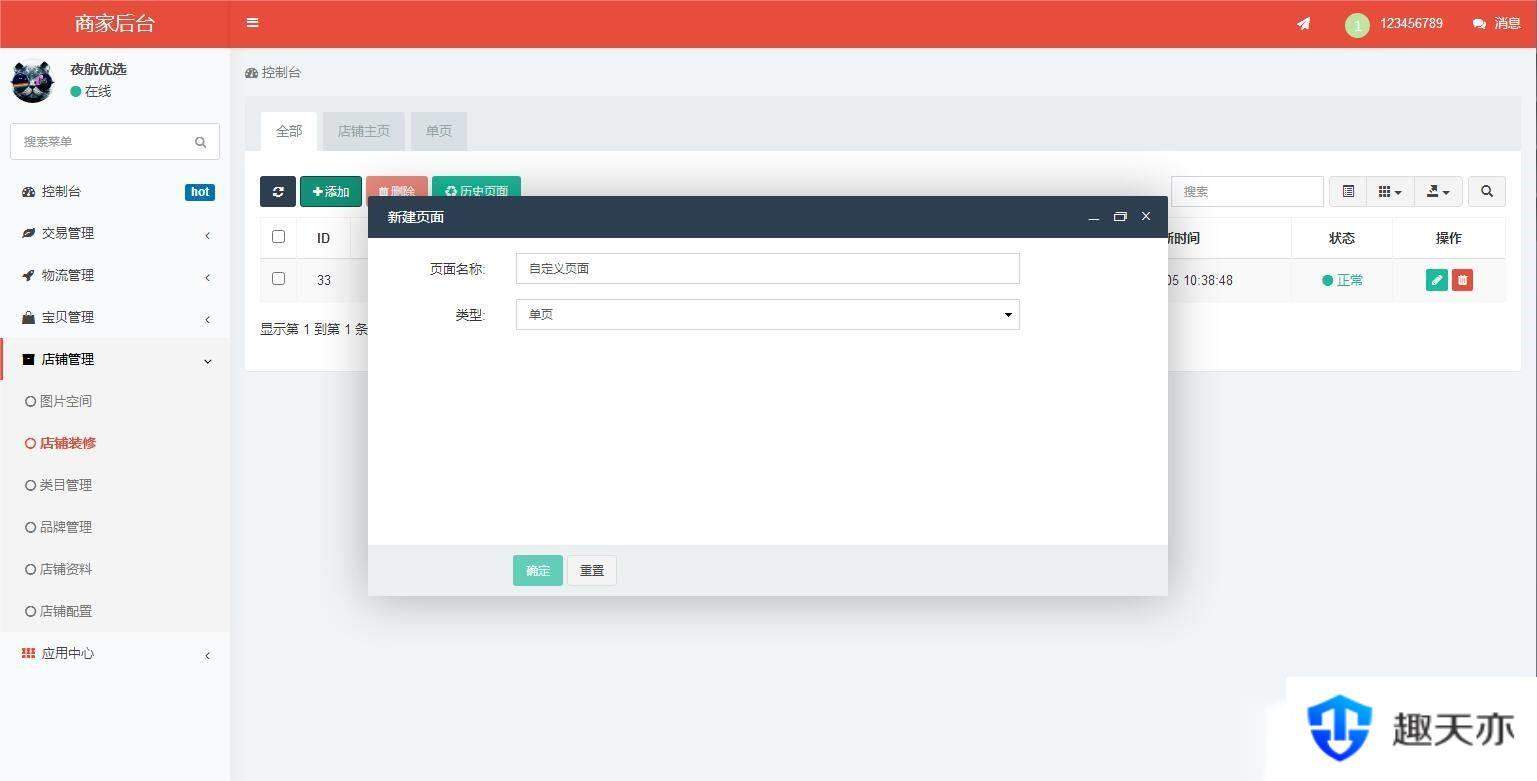The width and height of the screenshot is (1537, 781).
Task: Click the advanced search magnifier button
Action: click(1487, 191)
